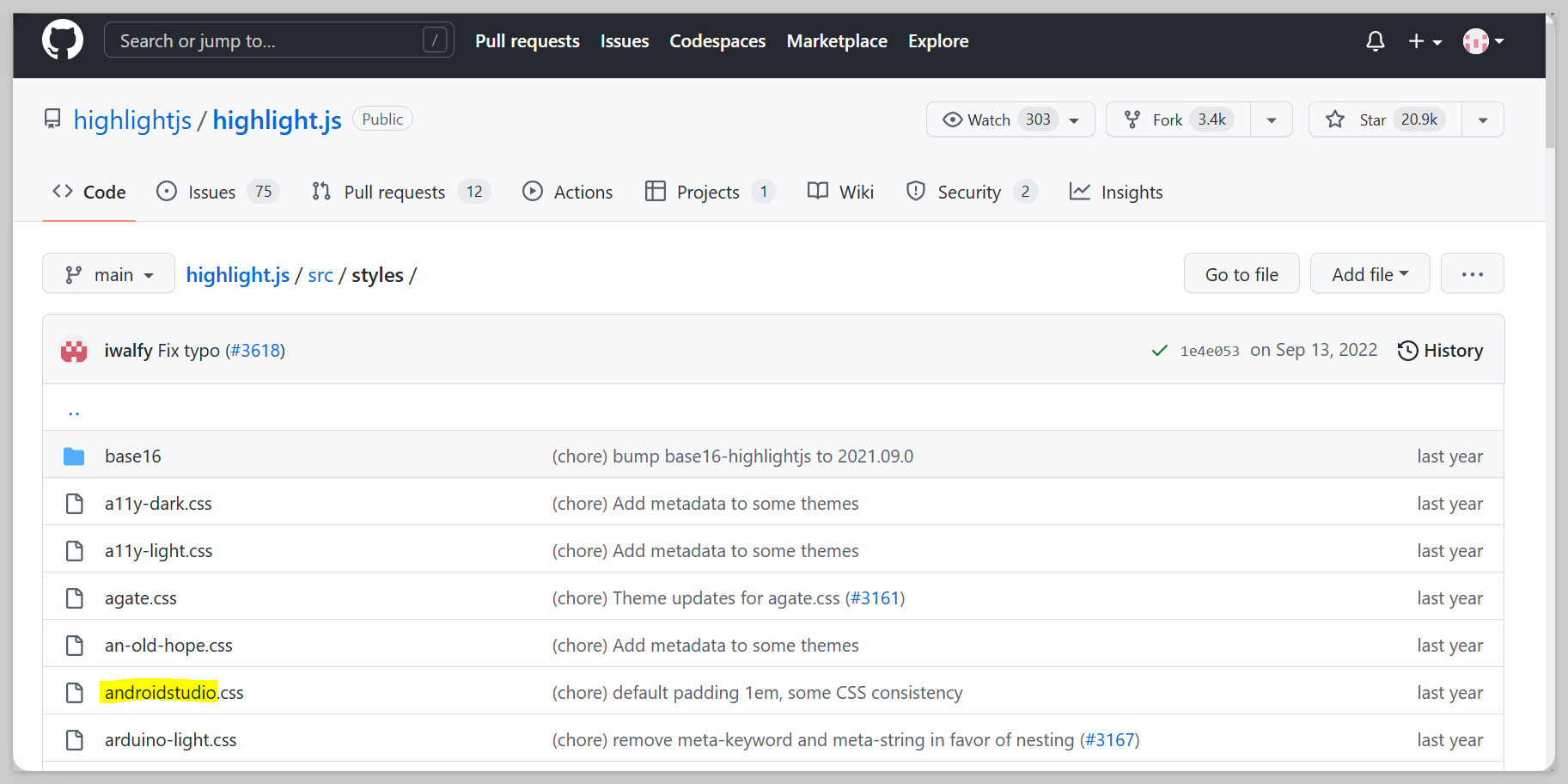Viewport: 1568px width, 784px height.
Task: Open the Wiki tab
Action: pos(840,192)
